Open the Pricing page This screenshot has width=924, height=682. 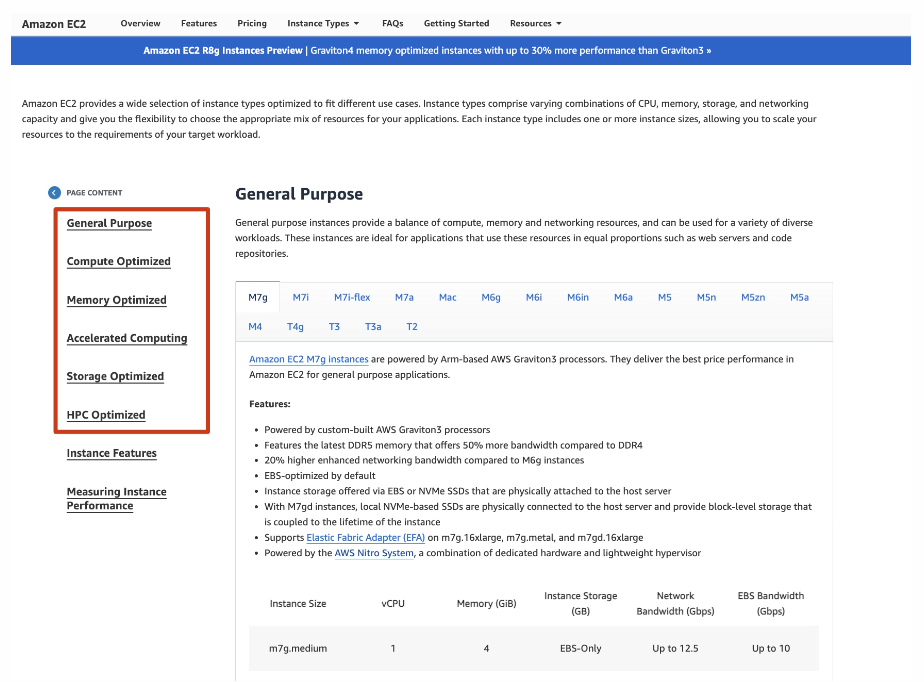pos(251,23)
